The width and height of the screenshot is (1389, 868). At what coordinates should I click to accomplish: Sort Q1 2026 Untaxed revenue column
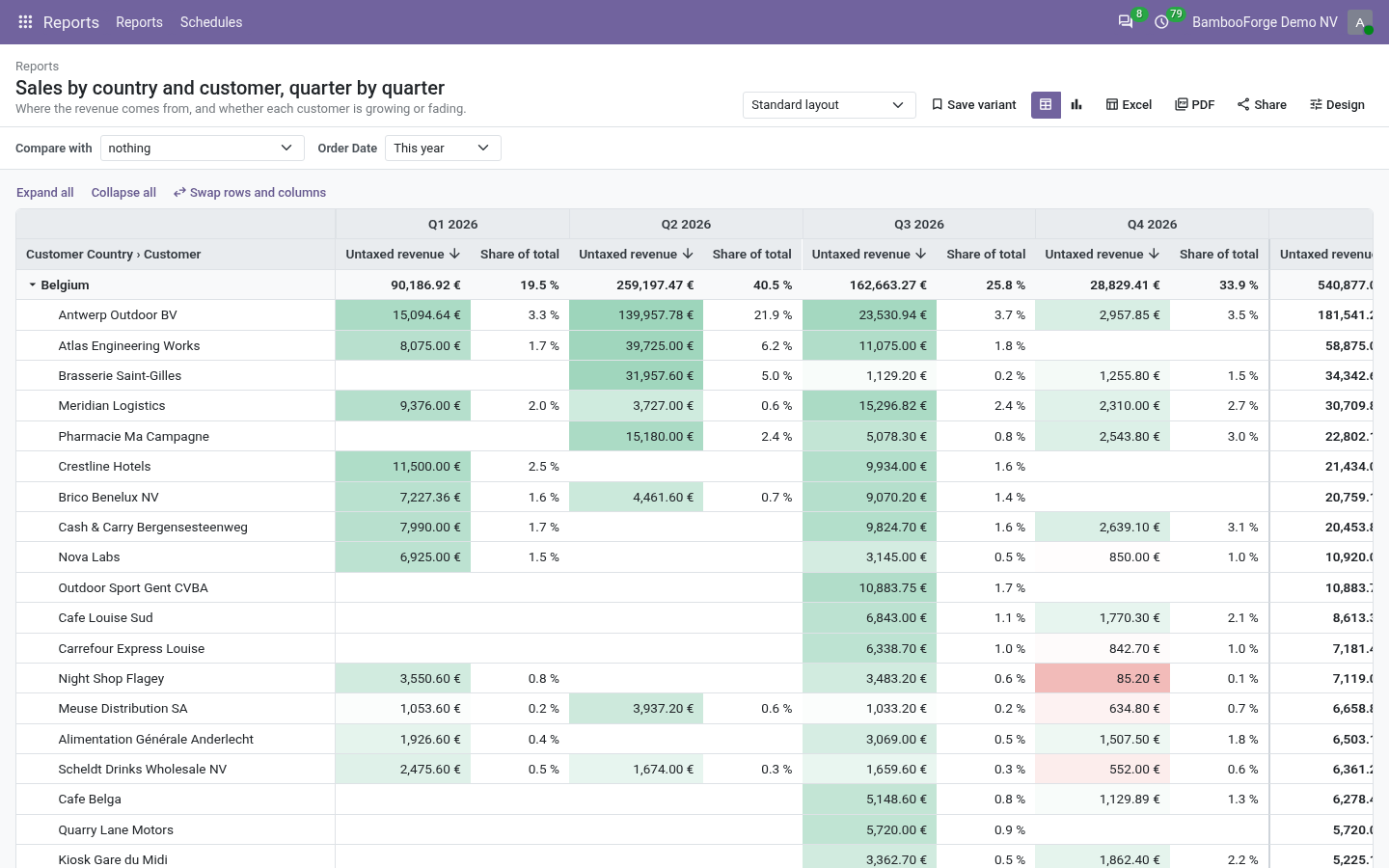[x=403, y=255]
